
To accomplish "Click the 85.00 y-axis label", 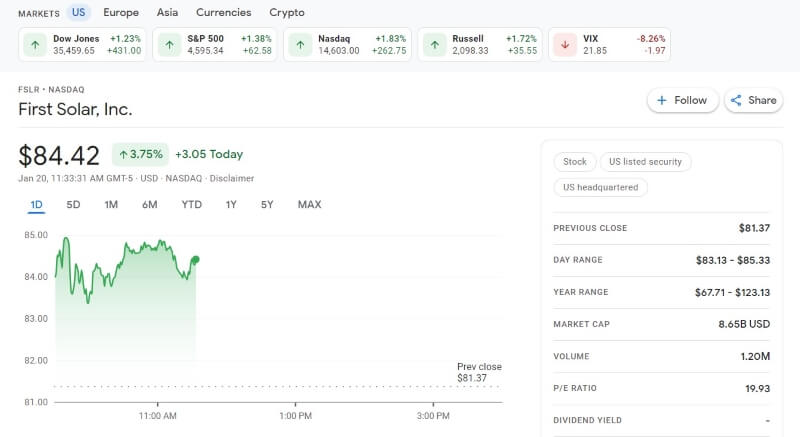I will [36, 235].
